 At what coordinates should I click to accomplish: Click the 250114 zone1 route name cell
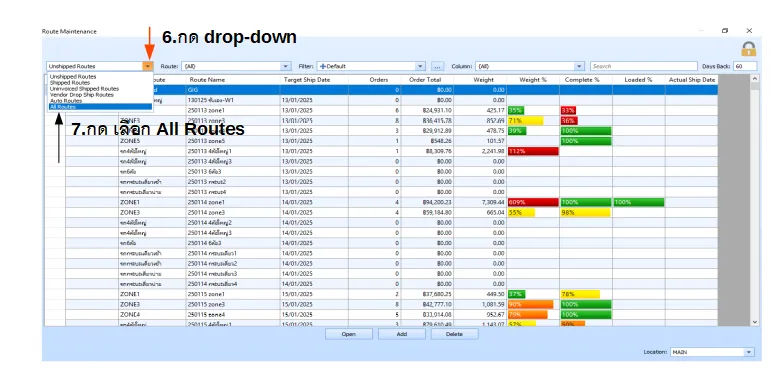(x=233, y=202)
